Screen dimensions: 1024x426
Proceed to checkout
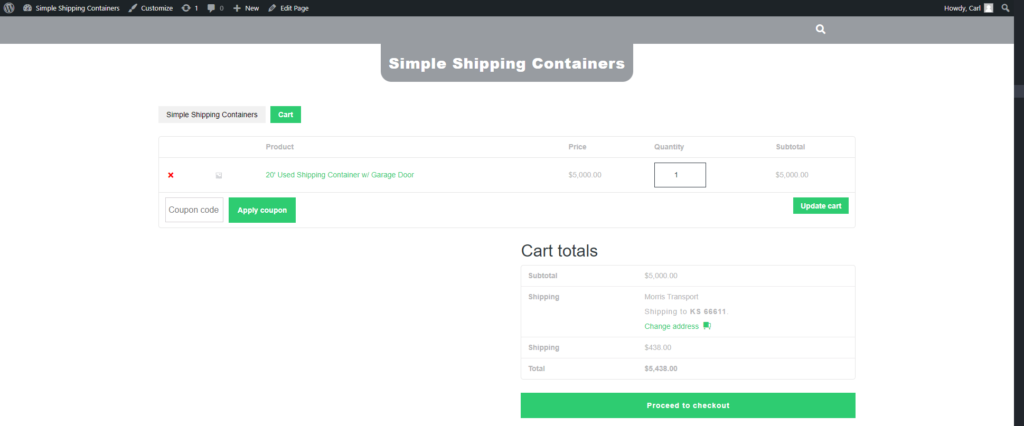pos(687,405)
